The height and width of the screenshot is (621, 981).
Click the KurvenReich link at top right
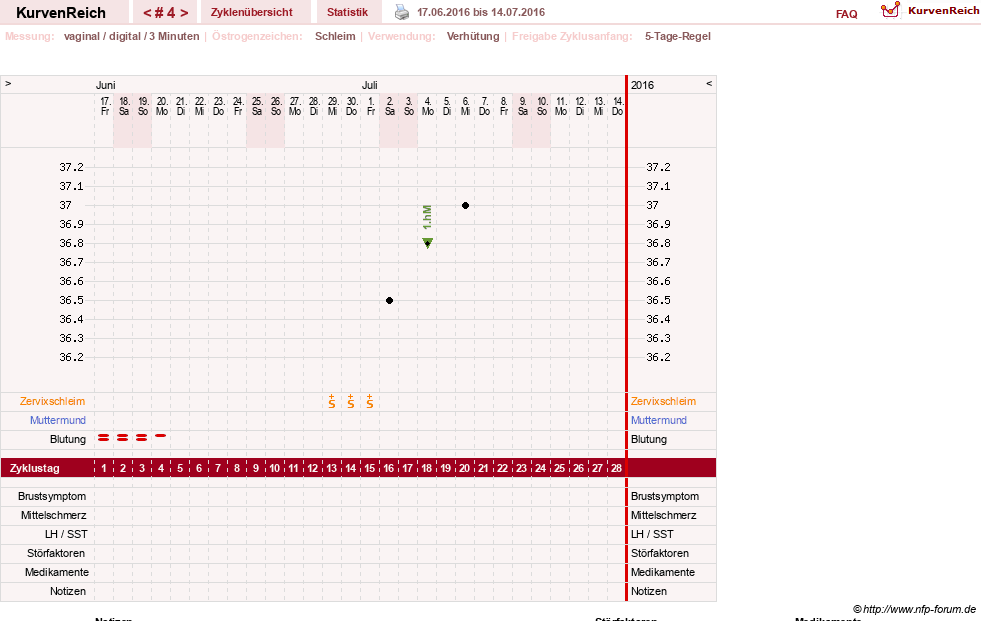pyautogui.click(x=943, y=11)
